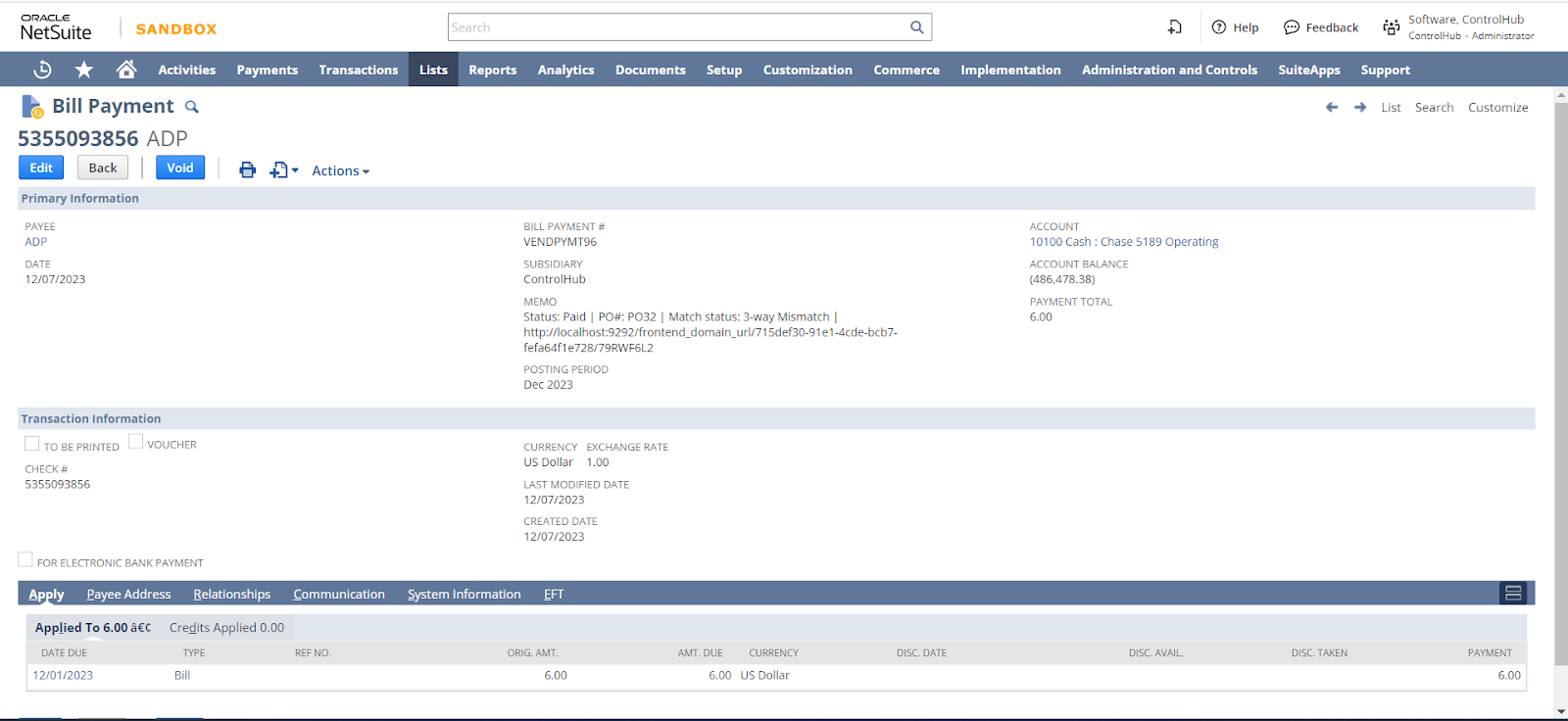Click the Back button

(x=103, y=168)
